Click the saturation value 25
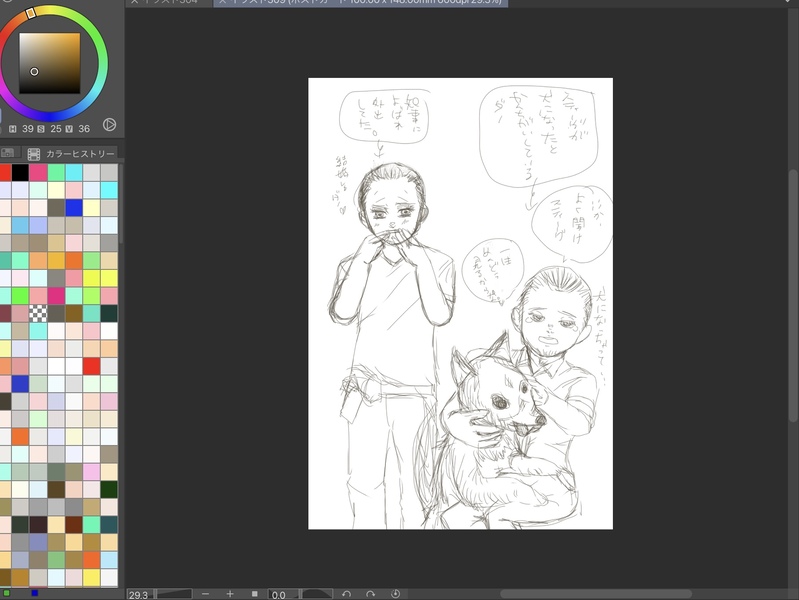The image size is (799, 600). click(56, 129)
